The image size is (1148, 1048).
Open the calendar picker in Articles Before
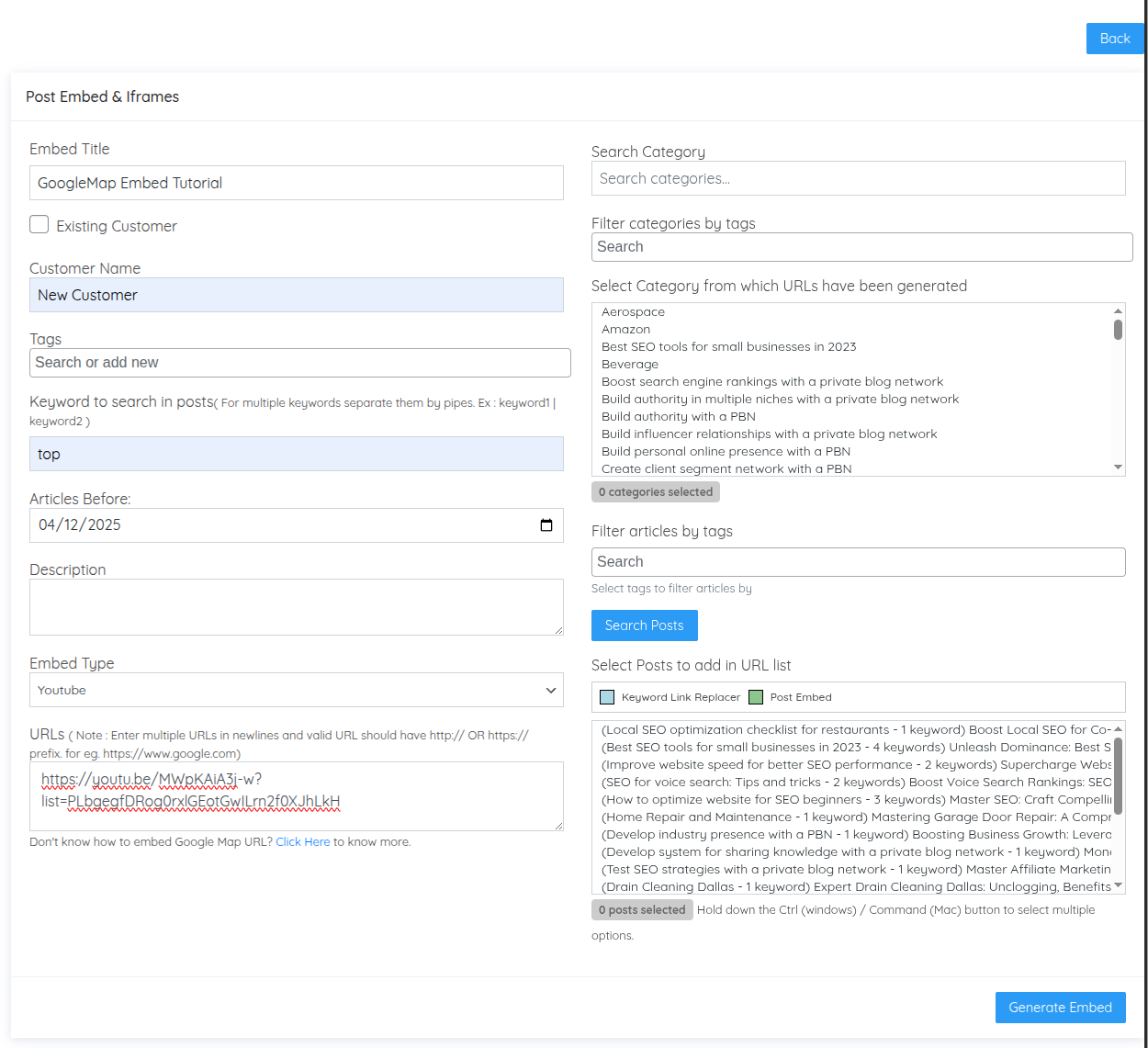tap(546, 525)
